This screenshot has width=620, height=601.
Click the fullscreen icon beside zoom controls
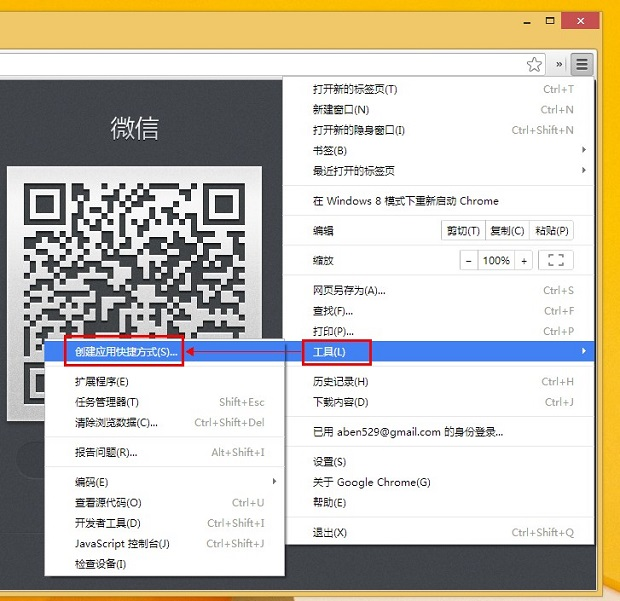click(555, 260)
